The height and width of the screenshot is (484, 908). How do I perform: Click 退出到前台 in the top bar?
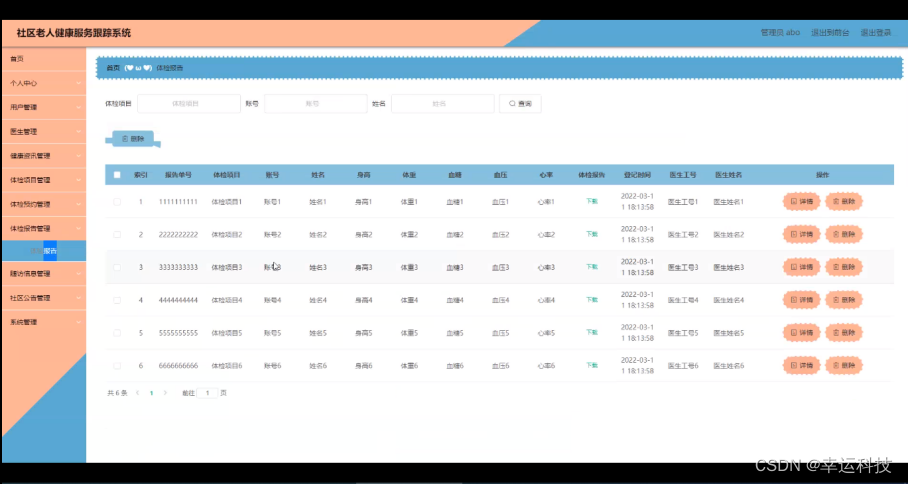coord(830,33)
